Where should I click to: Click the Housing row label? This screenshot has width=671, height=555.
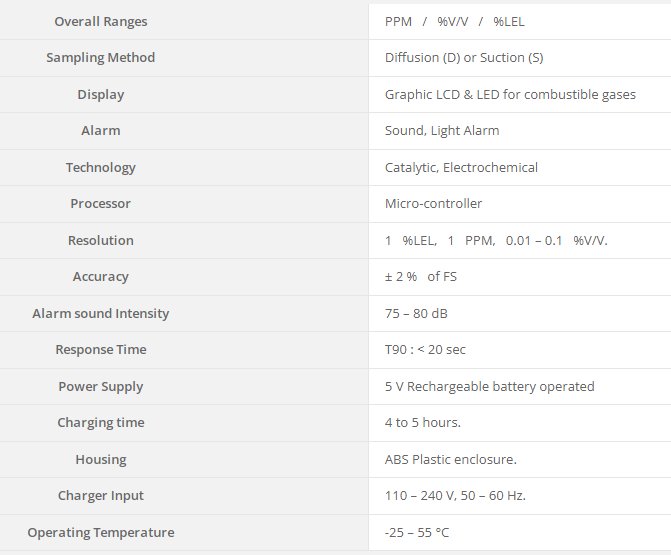click(101, 459)
